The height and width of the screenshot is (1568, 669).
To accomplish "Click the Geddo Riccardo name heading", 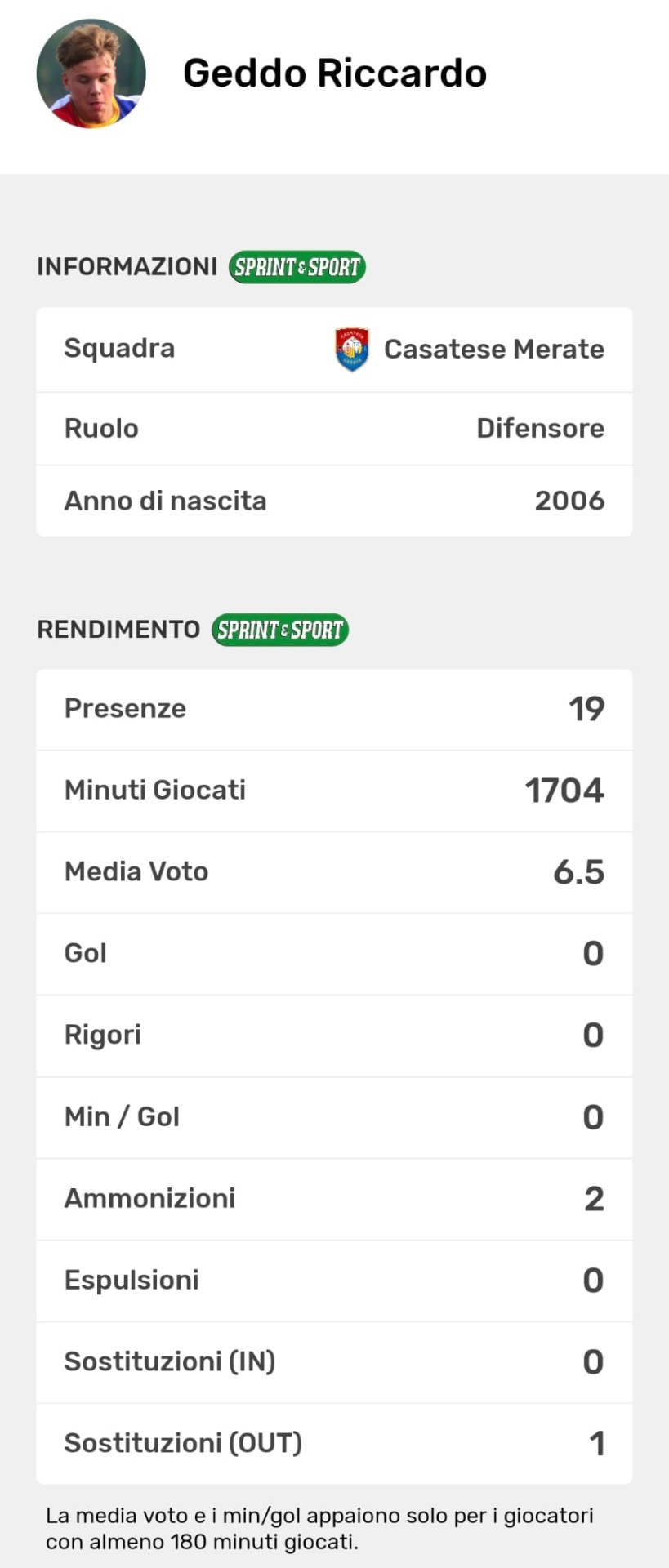I will (x=334, y=73).
